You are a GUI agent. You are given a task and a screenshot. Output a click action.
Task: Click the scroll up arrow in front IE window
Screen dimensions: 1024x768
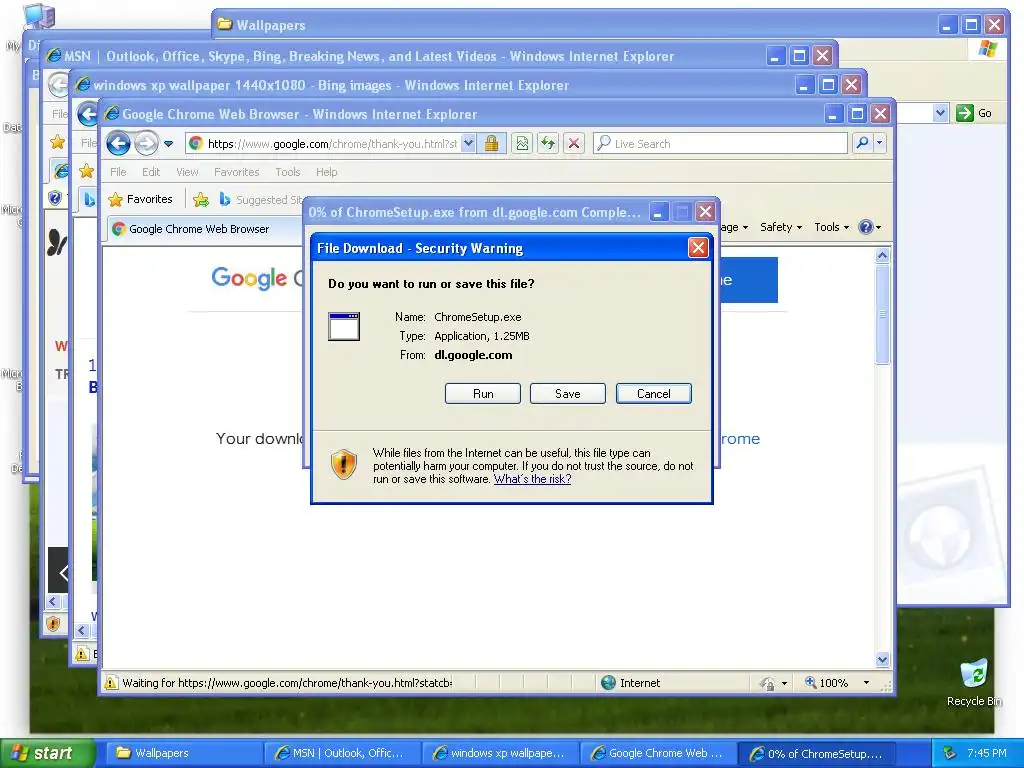click(882, 255)
